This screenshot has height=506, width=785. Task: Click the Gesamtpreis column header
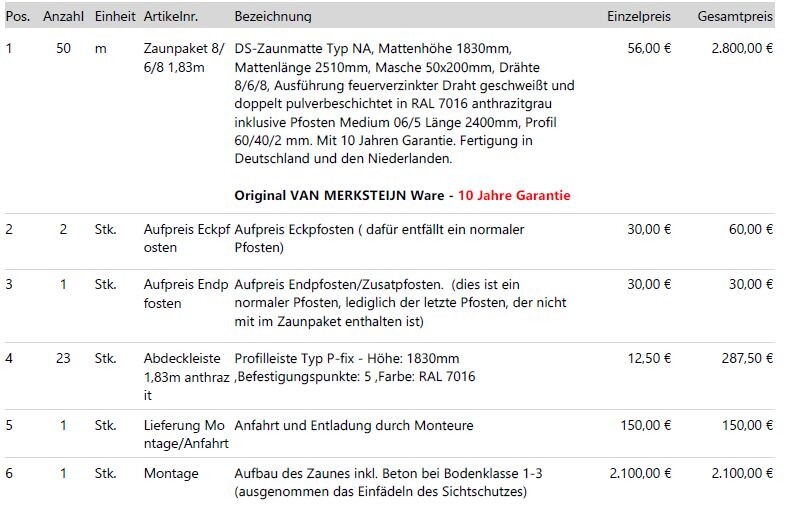(x=735, y=17)
